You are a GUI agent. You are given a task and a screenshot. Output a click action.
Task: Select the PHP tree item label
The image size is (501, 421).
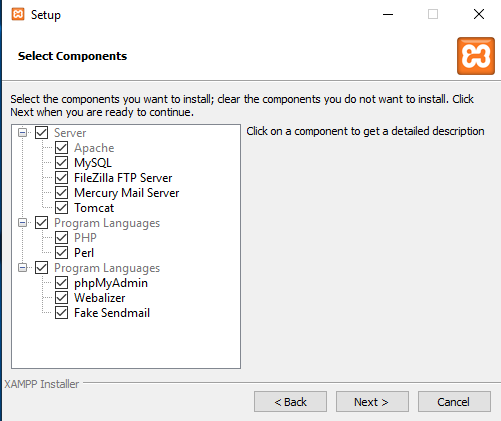85,238
